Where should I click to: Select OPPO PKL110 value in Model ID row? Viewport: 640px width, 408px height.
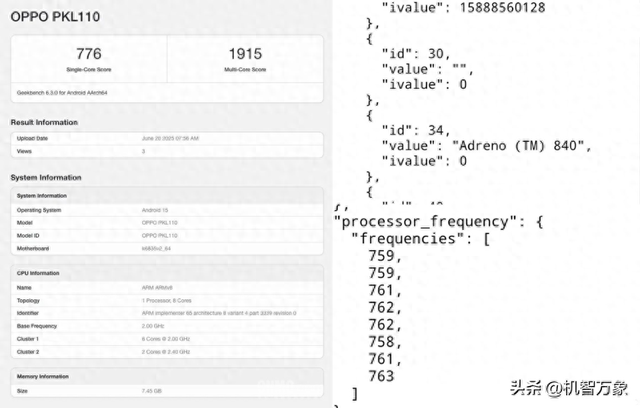point(160,236)
